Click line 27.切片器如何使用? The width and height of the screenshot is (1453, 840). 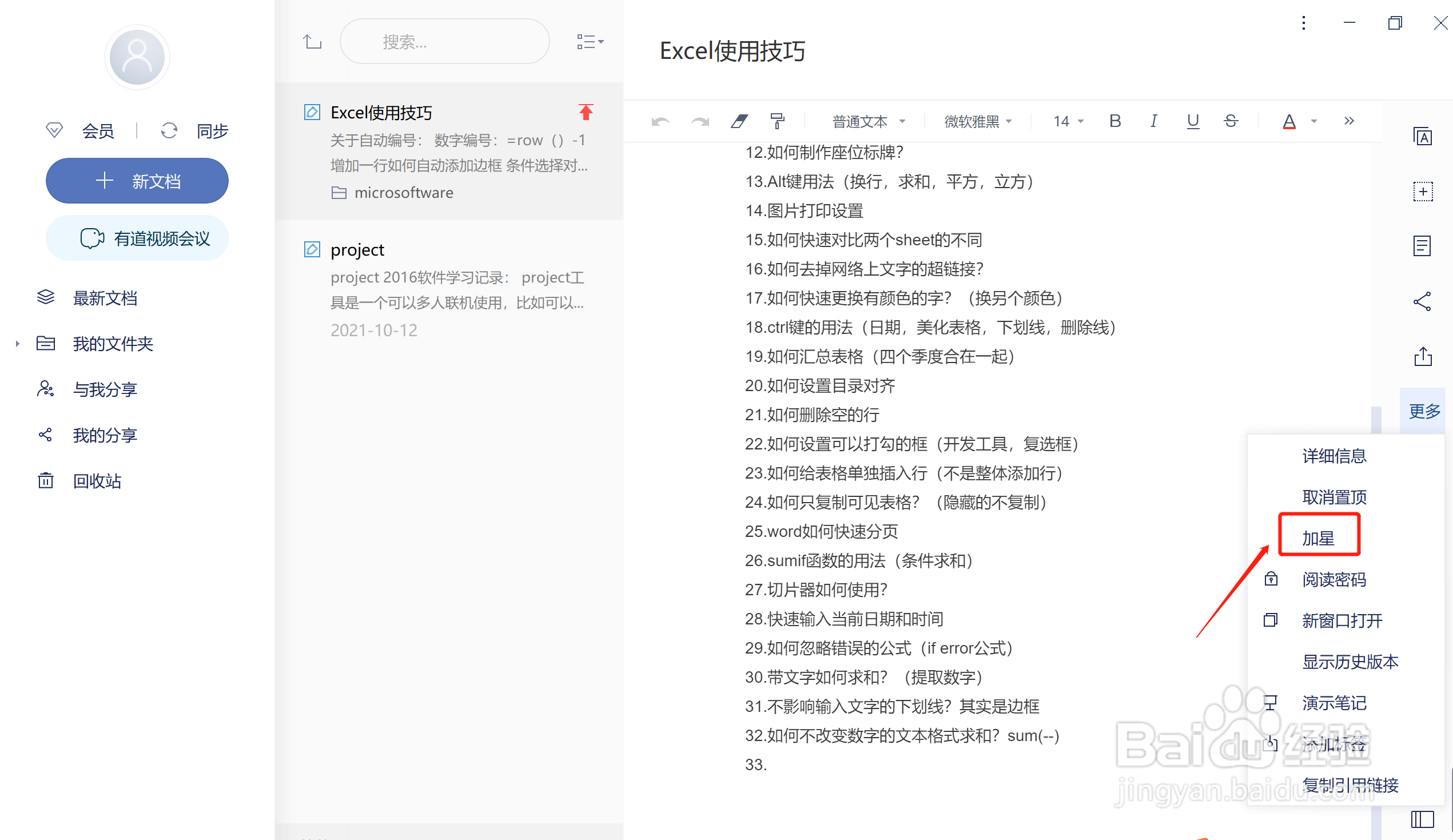pyautogui.click(x=816, y=589)
